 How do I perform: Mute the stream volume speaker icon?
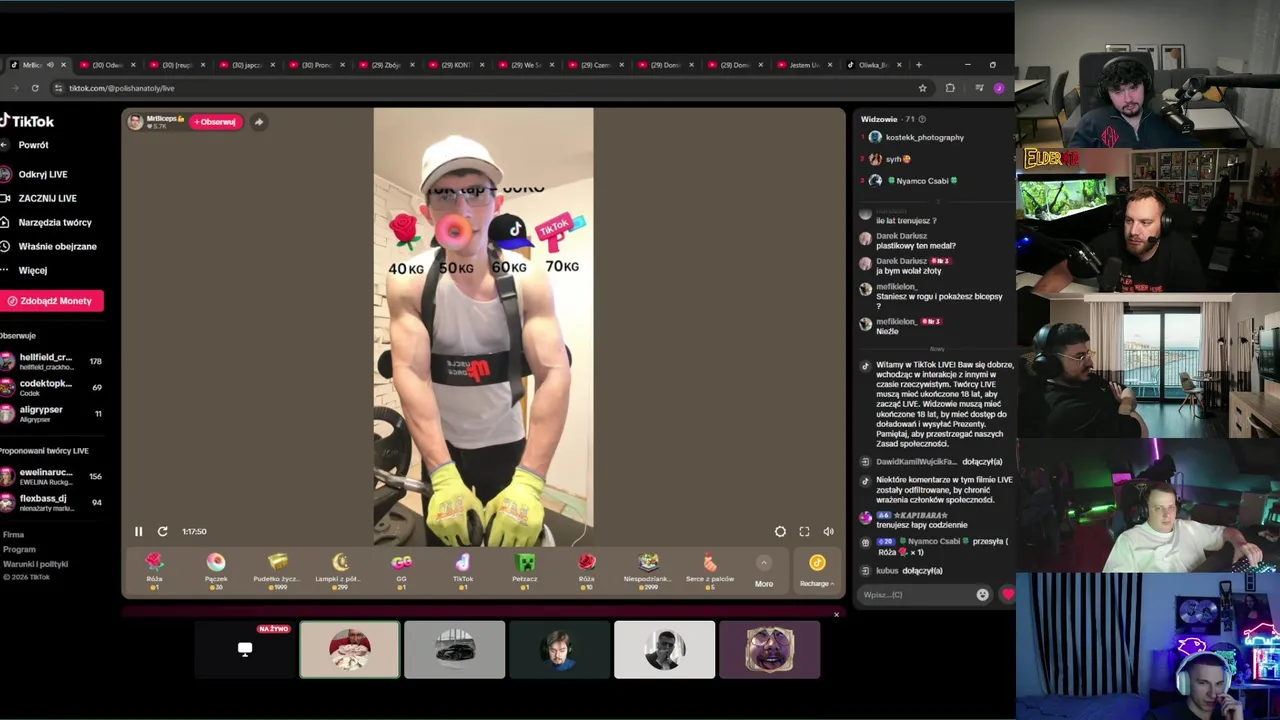pos(828,532)
